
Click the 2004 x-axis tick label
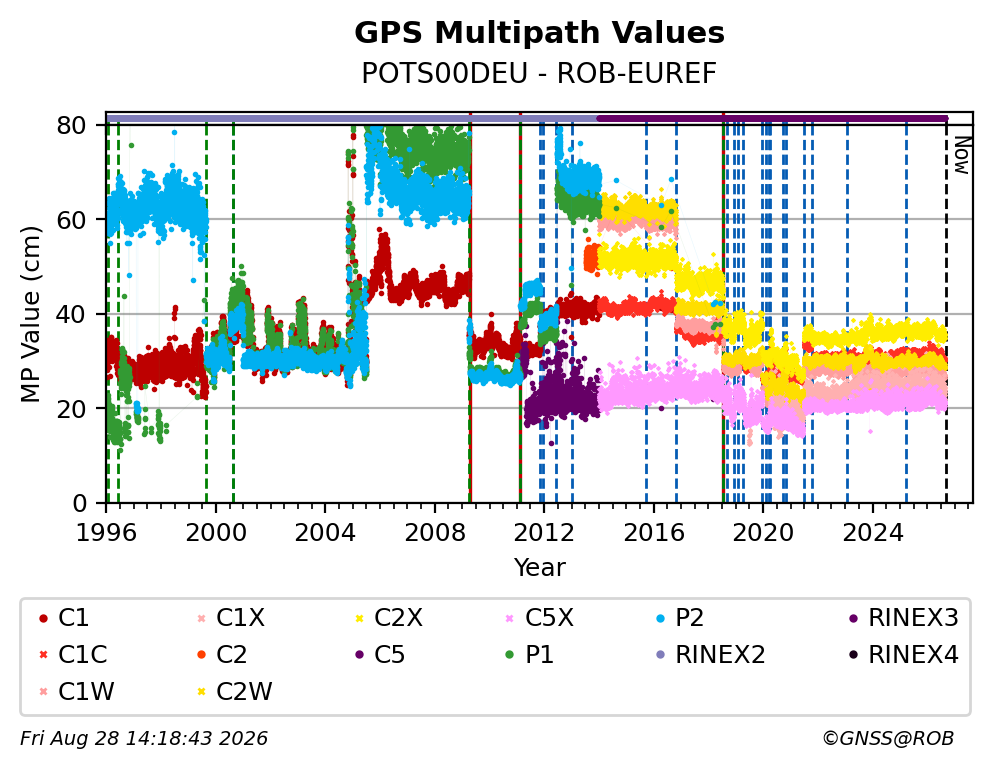click(x=325, y=533)
